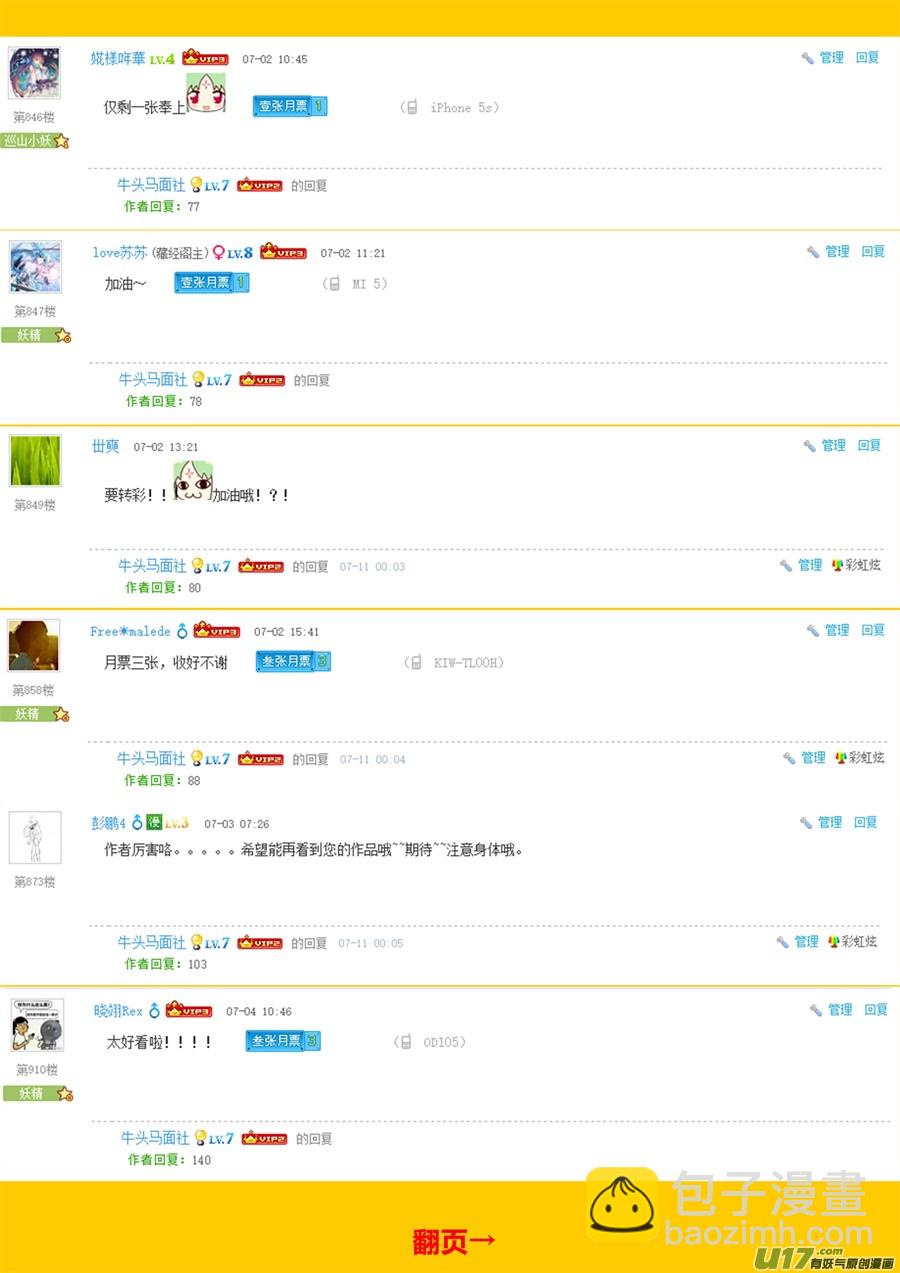The width and height of the screenshot is (900, 1273).
Task: Open 管理 for floor 858 comment
Action: pos(829,630)
